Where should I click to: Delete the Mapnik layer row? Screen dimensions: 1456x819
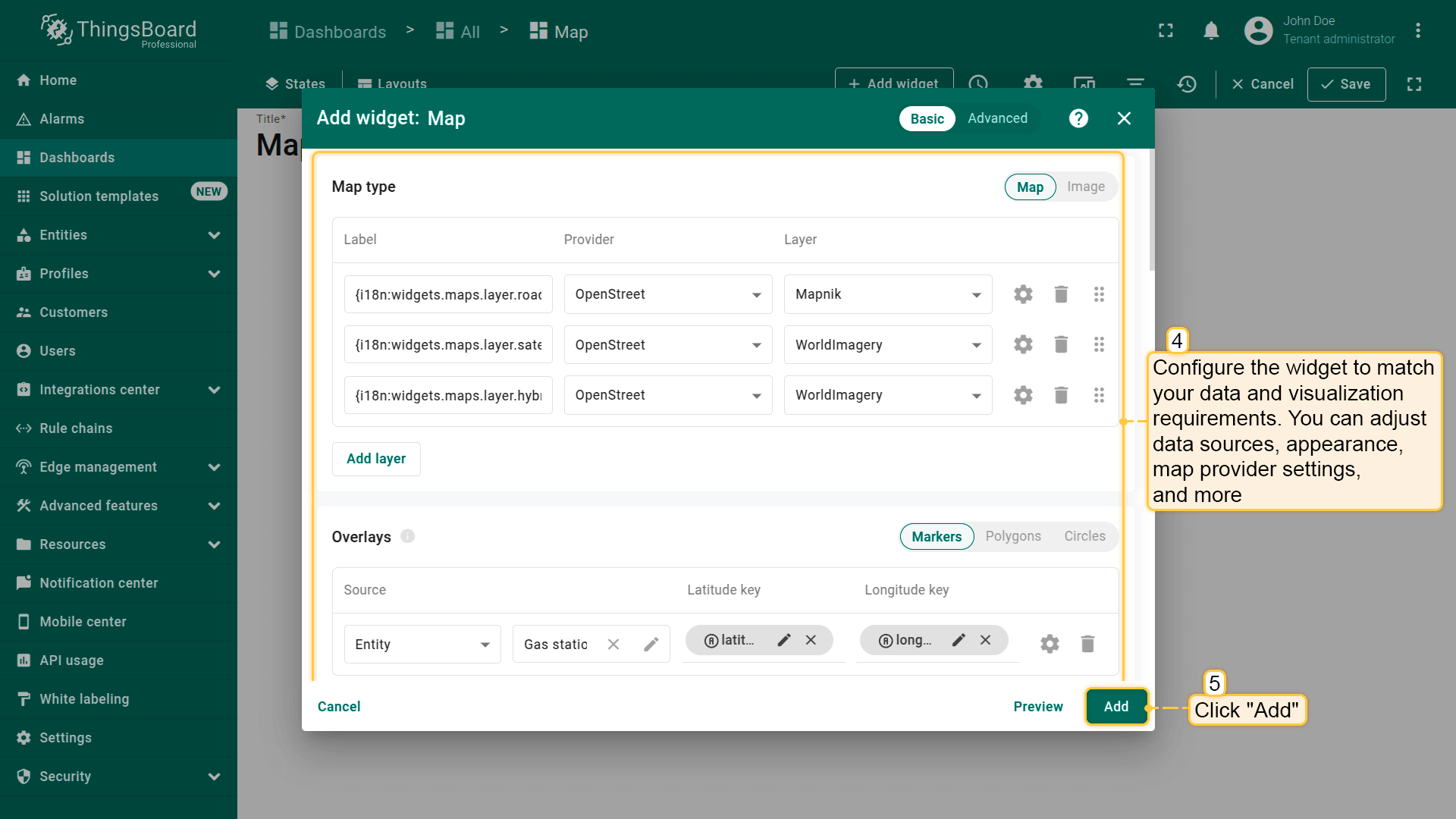coord(1061,294)
